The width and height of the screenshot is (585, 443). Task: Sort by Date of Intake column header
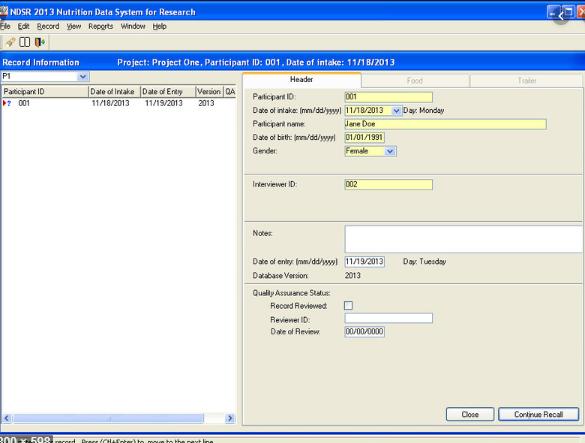(114, 92)
